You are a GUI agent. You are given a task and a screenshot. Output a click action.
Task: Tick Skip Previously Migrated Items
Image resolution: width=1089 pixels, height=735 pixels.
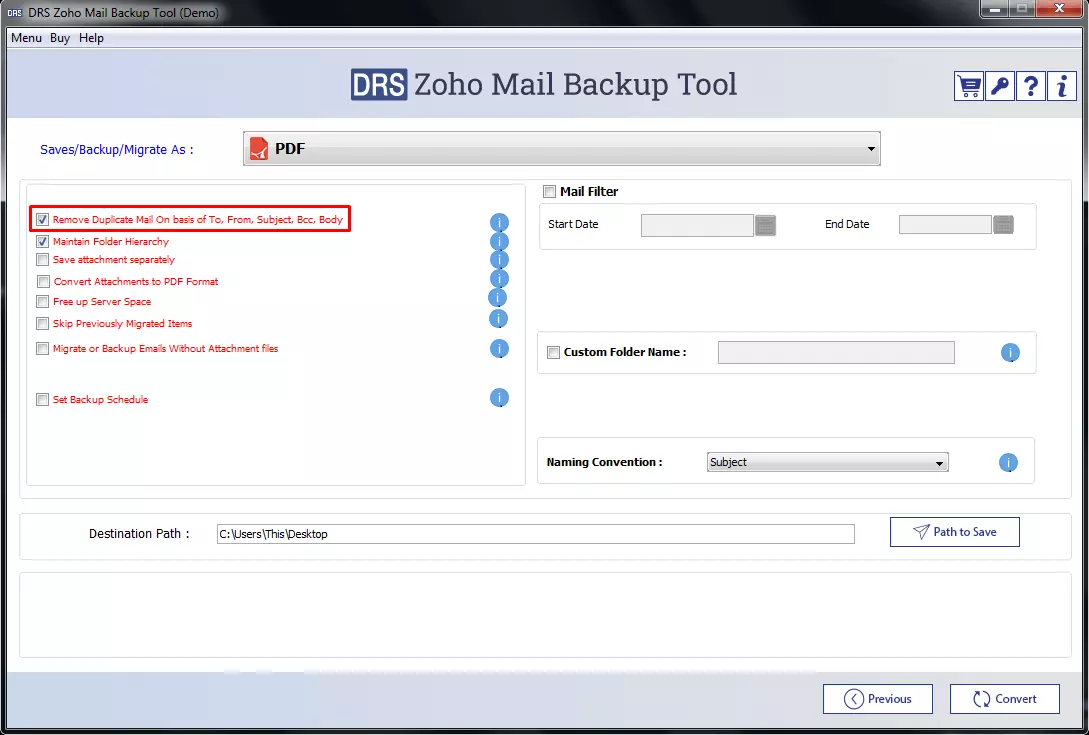(x=42, y=324)
